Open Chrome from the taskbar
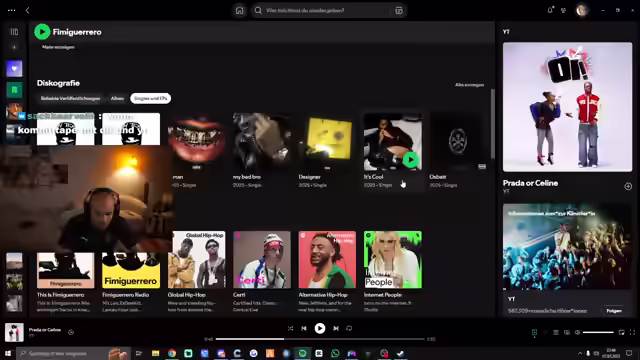Viewport: 640px width, 360px height. pyautogui.click(x=172, y=353)
